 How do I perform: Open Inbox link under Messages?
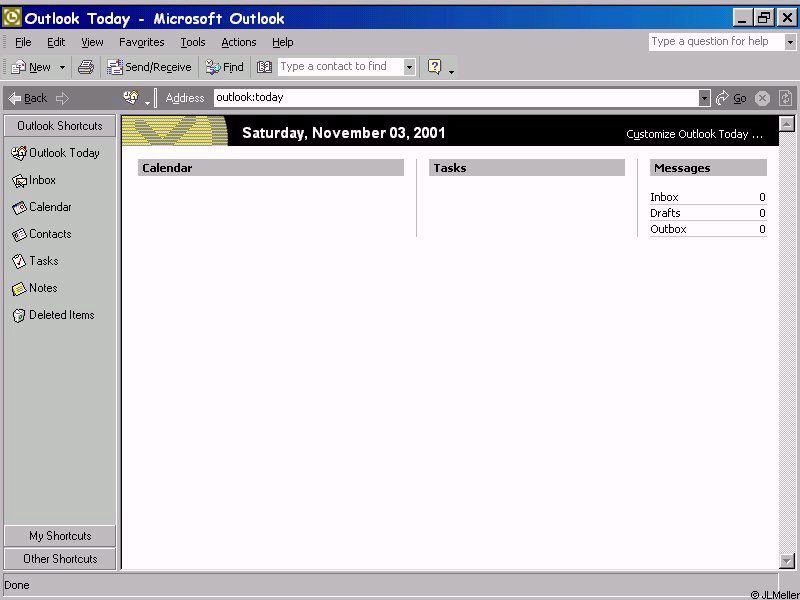tap(664, 197)
